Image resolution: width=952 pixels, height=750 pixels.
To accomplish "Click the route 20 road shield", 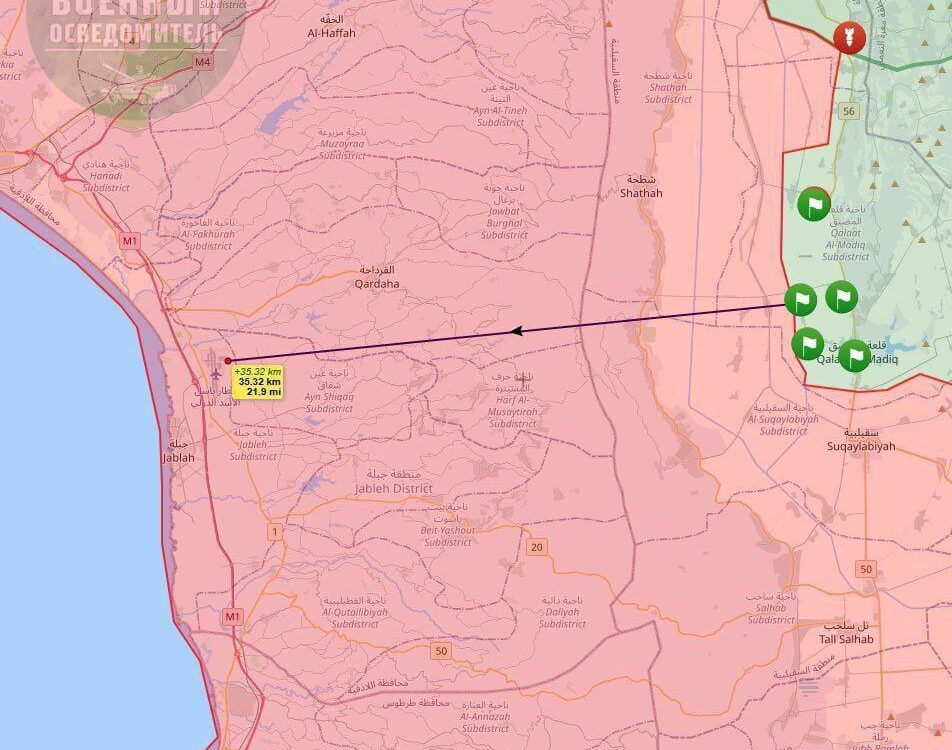I will (x=538, y=546).
